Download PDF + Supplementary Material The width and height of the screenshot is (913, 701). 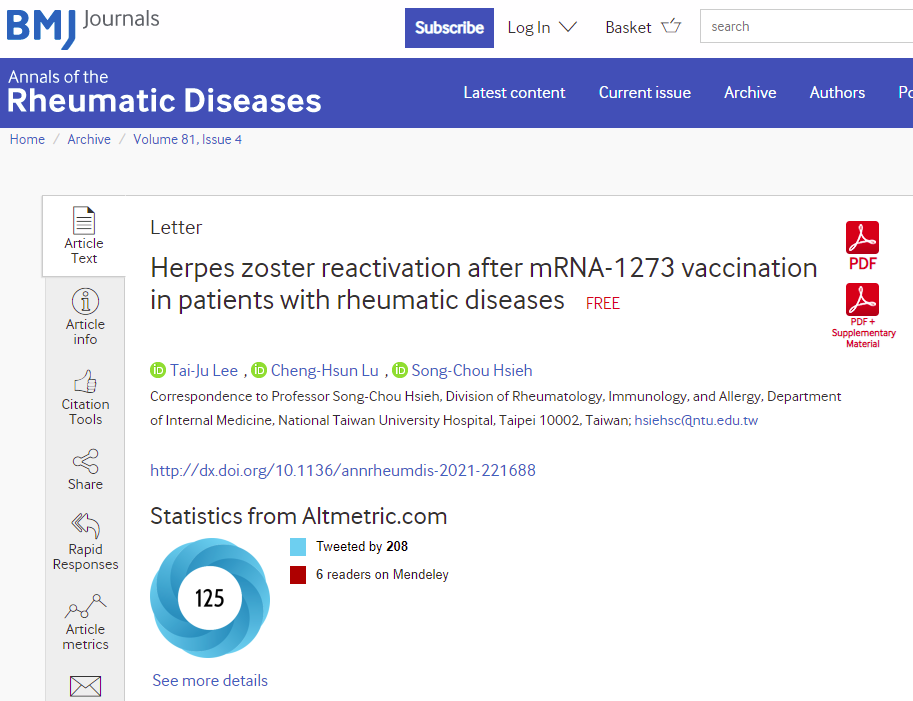tap(862, 300)
